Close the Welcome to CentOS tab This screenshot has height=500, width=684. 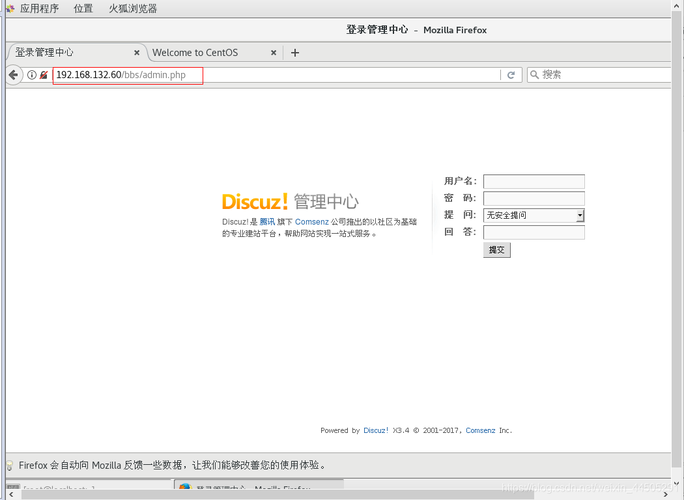coord(274,53)
